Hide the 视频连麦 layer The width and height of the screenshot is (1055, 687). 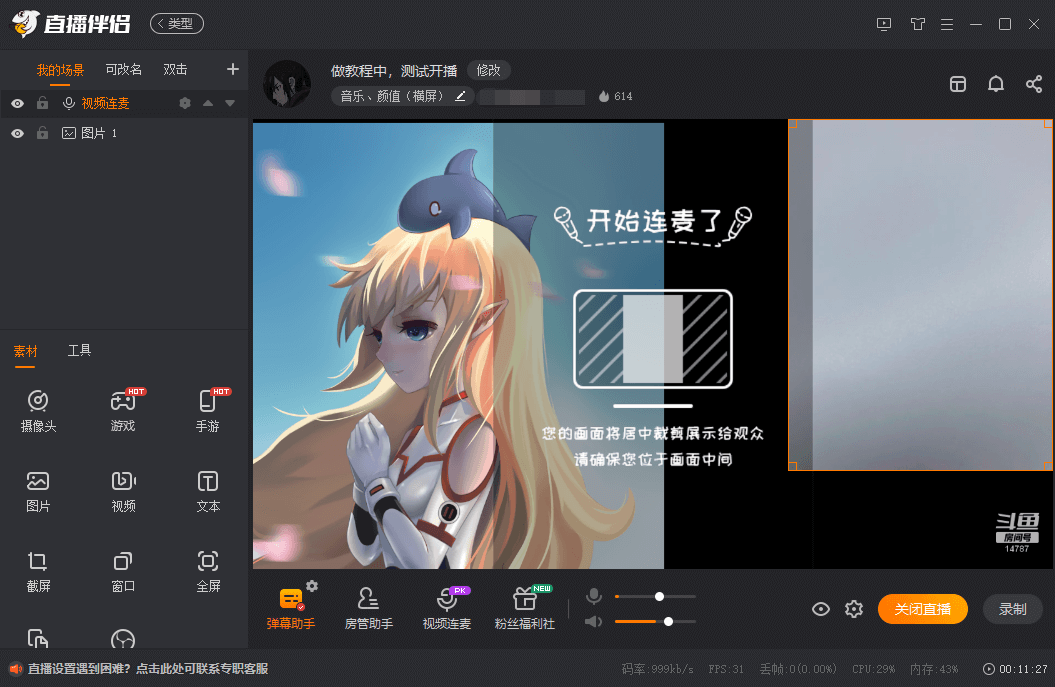[17, 103]
